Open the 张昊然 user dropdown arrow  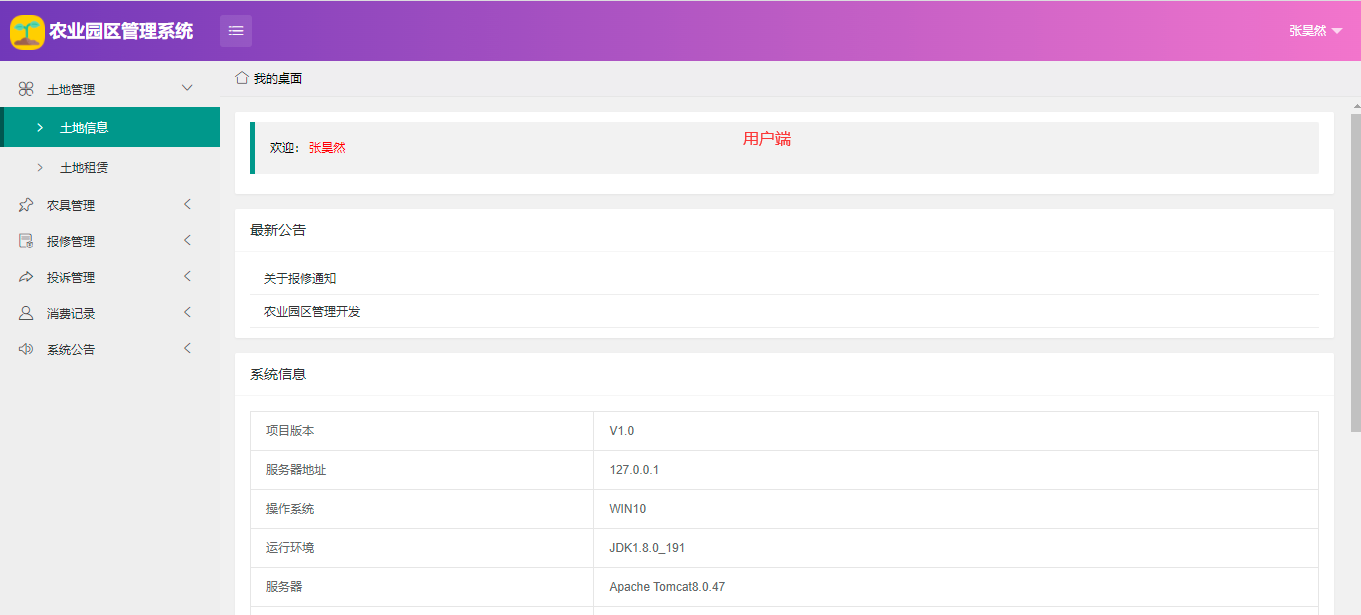(1337, 31)
